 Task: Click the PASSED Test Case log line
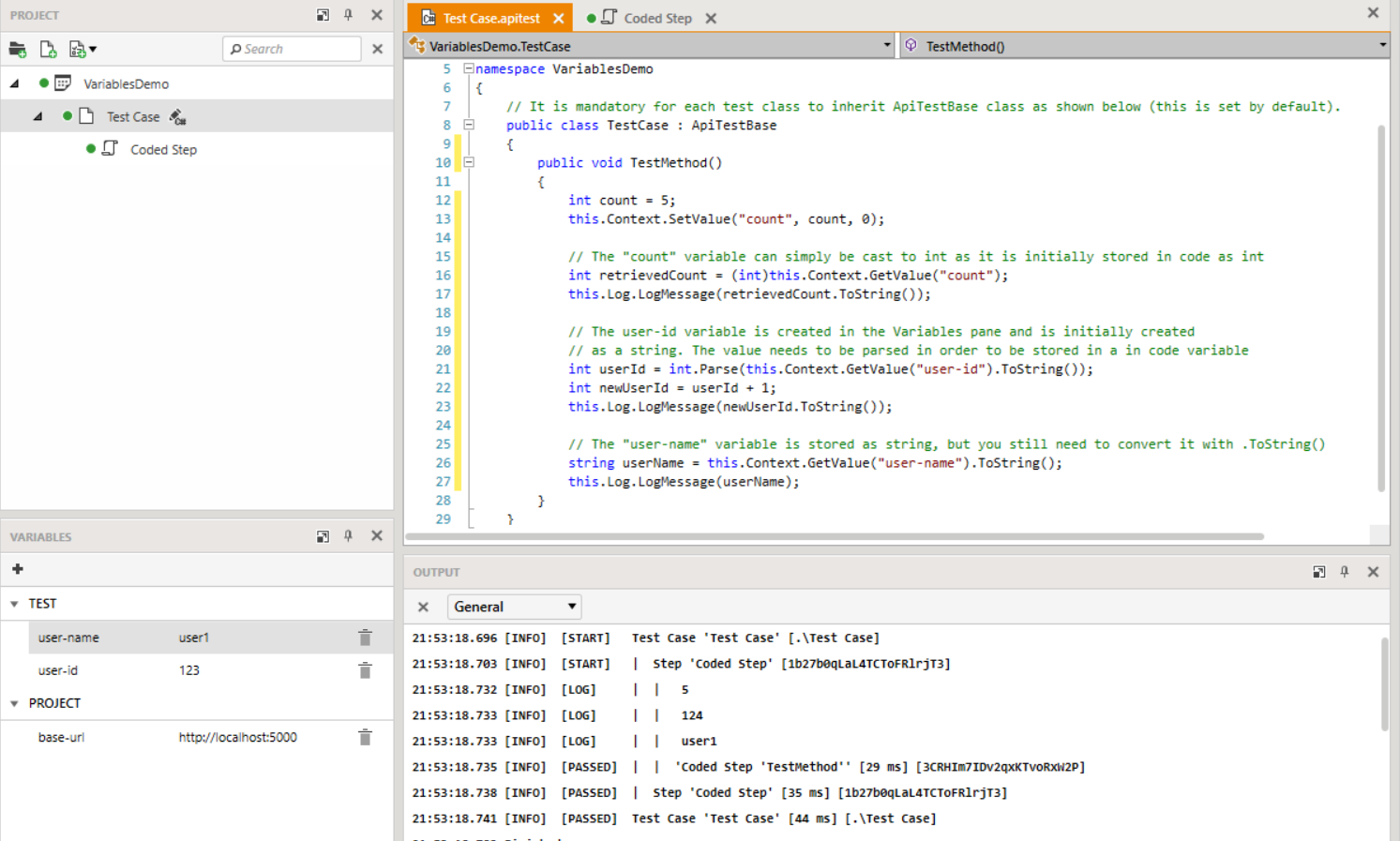pyautogui.click(x=674, y=818)
